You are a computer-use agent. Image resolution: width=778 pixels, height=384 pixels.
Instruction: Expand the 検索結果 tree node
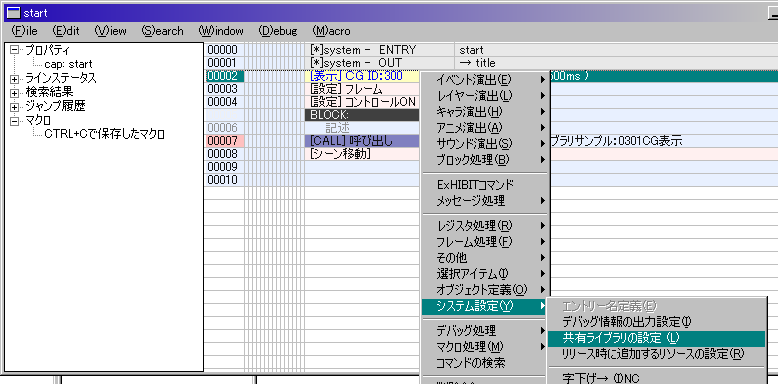14,92
